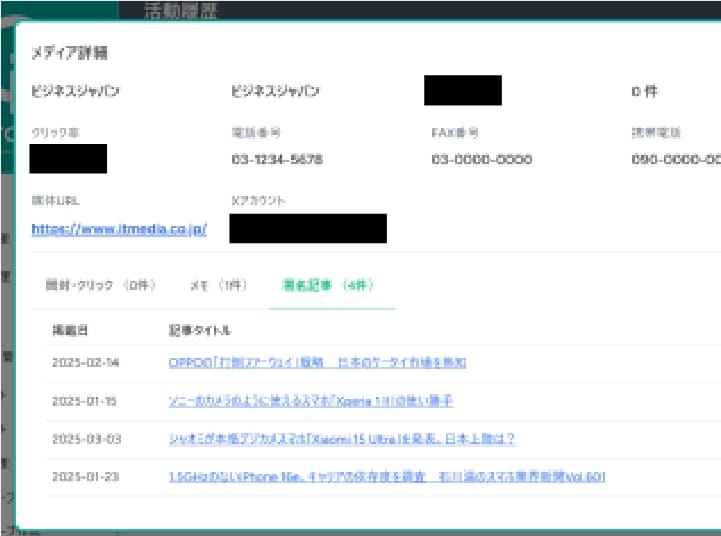The image size is (721, 536).
Task: Click the クリック率 field label
Action: click(55, 133)
